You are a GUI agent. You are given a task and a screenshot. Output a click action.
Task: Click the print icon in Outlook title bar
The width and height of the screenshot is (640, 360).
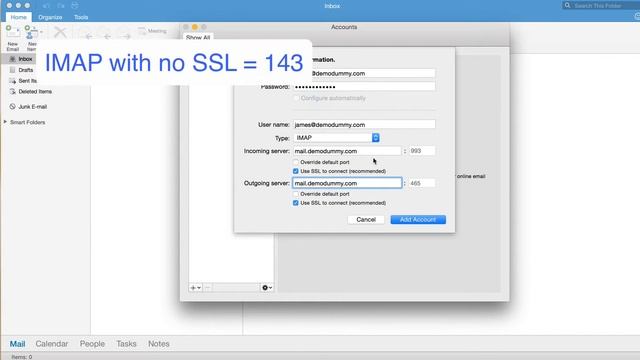75,6
